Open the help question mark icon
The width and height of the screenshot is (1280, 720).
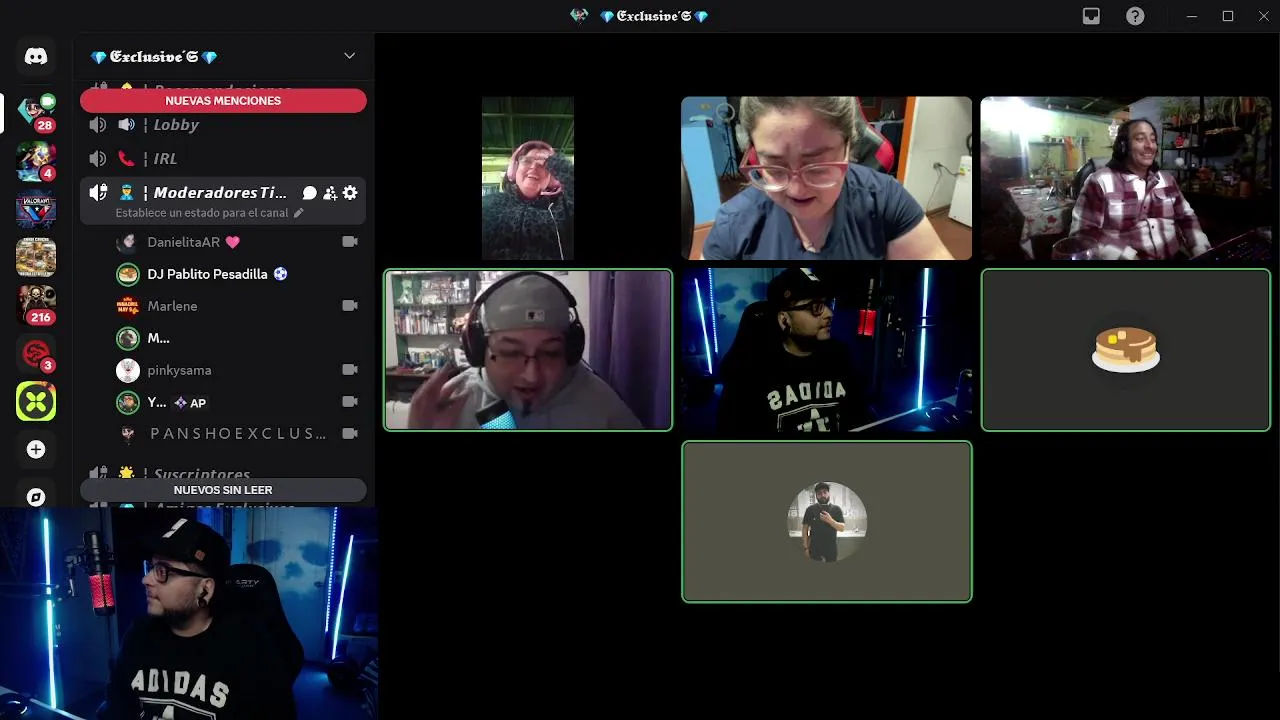1135,16
